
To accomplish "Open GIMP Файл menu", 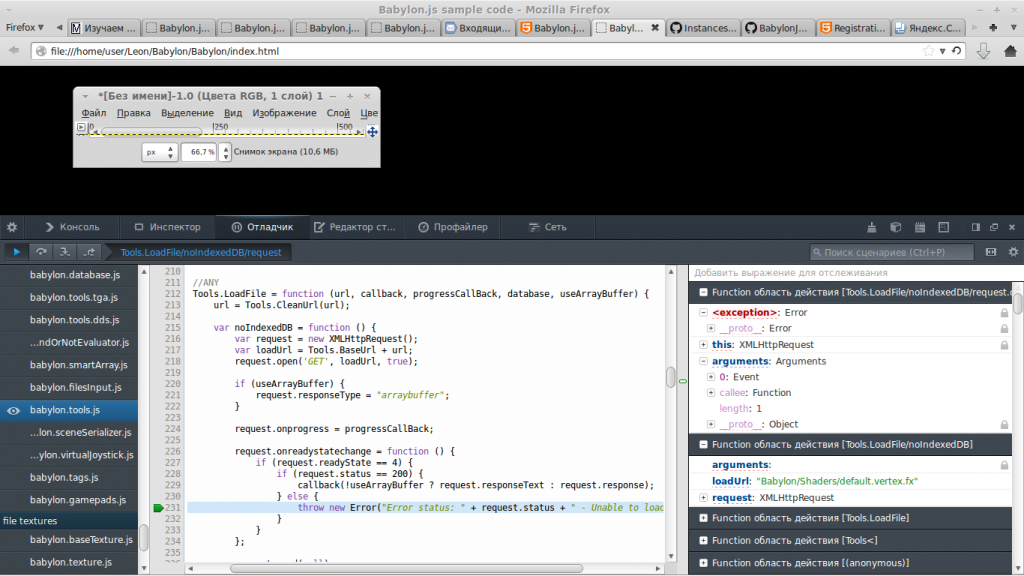I will [93, 113].
